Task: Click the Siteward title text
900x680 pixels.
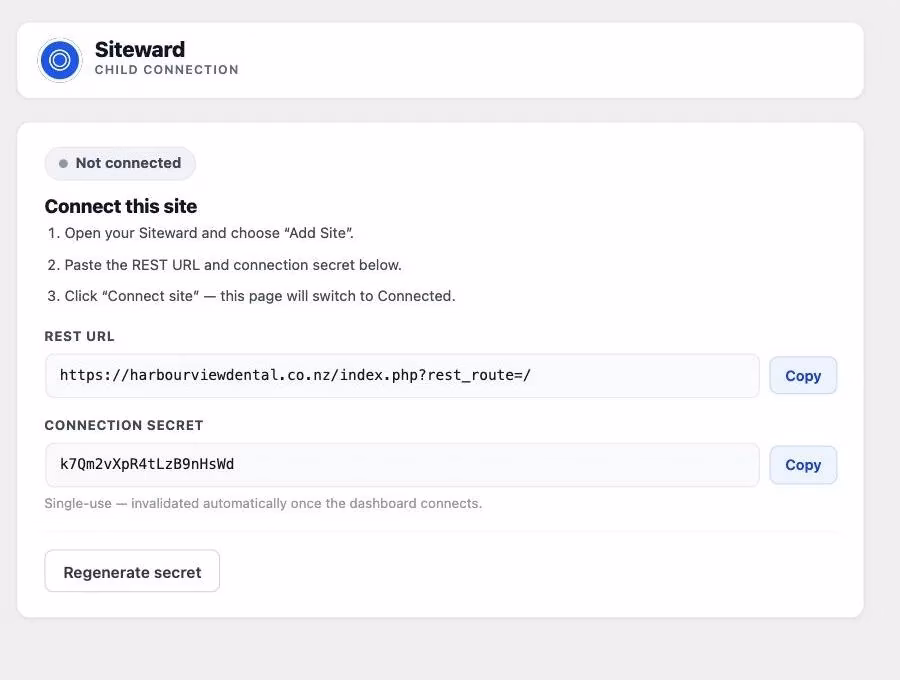Action: 139,49
